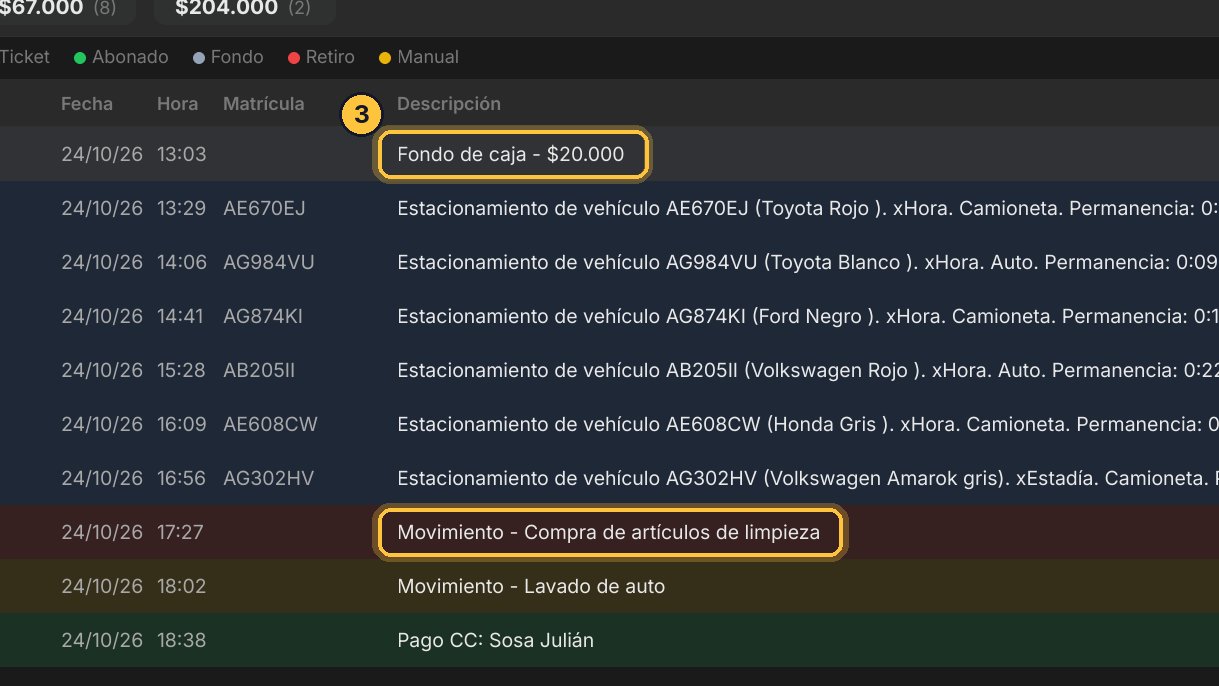Open 'Movimiento - Lavado de auto' entry

[x=531, y=586]
